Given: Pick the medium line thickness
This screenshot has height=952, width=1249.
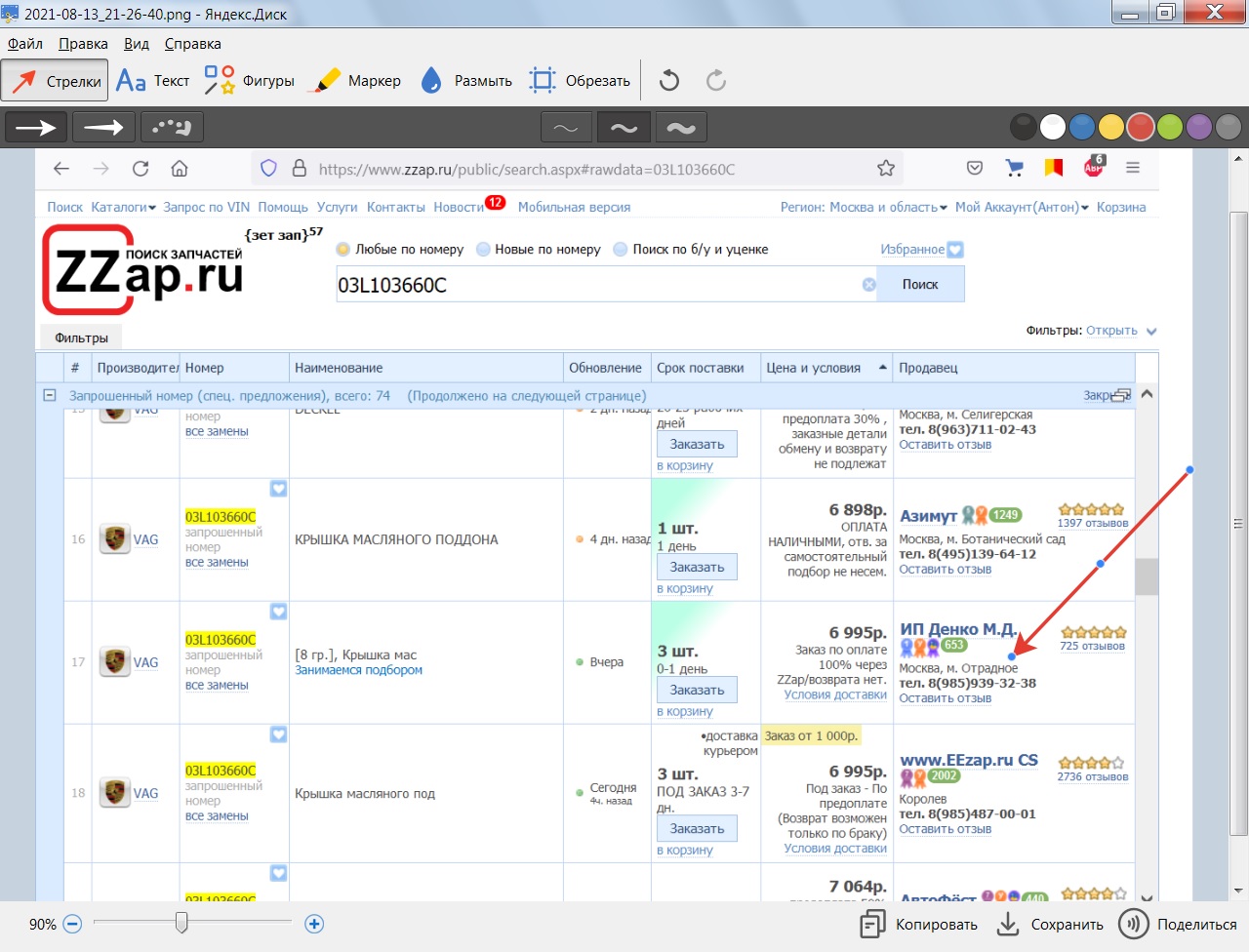Looking at the screenshot, I should [624, 128].
